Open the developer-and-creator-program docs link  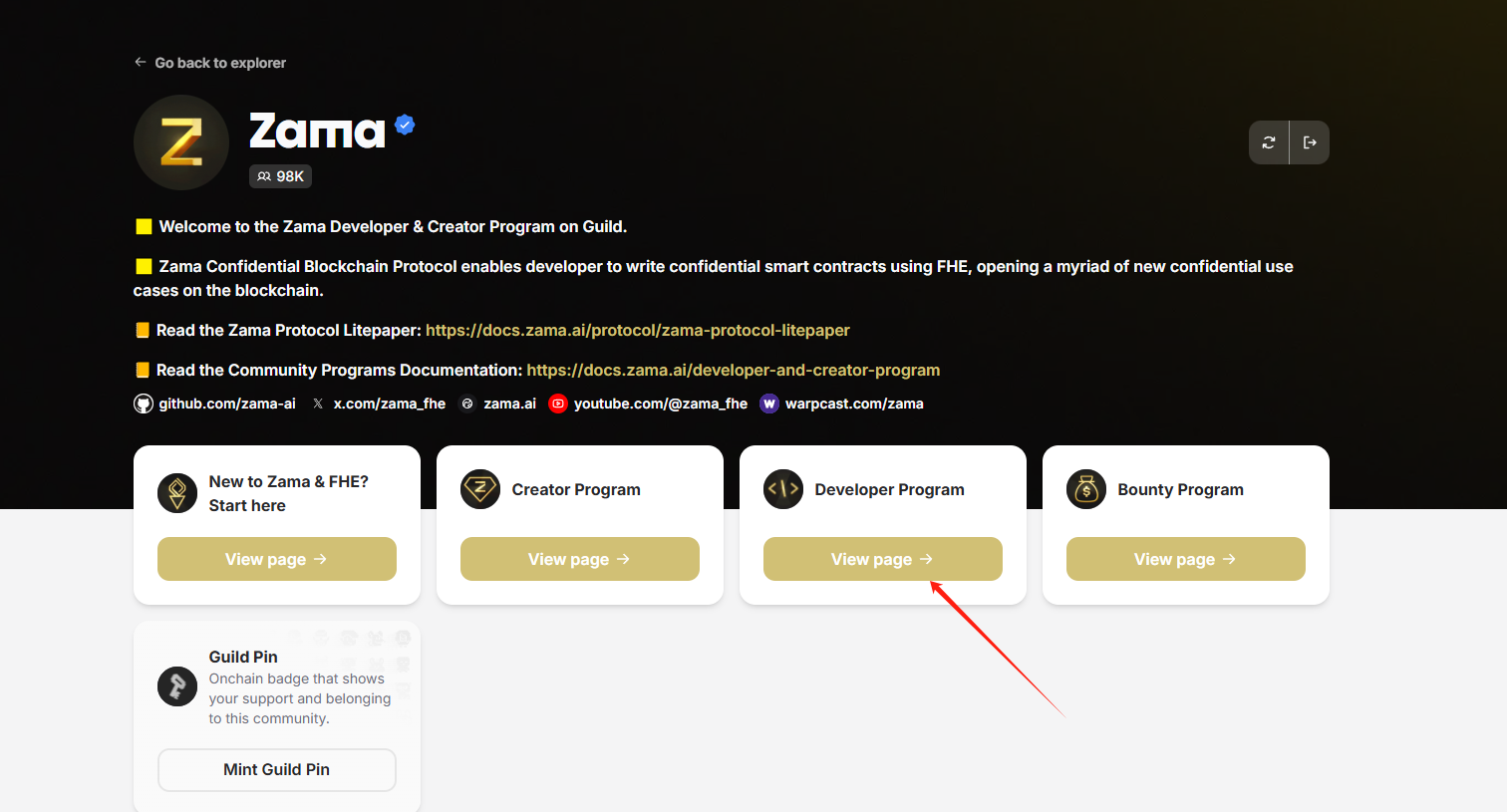pos(733,370)
